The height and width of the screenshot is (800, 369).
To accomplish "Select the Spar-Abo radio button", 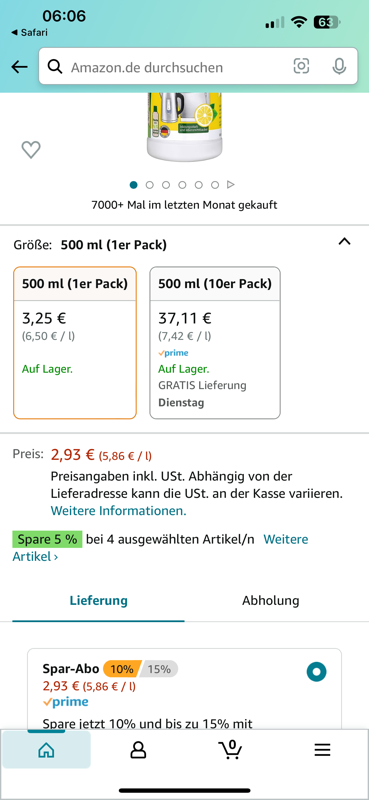I will point(316,671).
